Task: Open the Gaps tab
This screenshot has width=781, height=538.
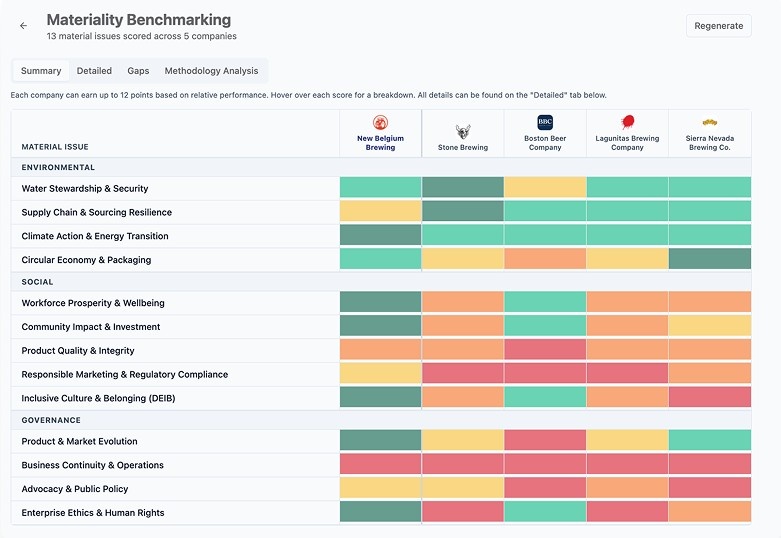Action: tap(138, 71)
